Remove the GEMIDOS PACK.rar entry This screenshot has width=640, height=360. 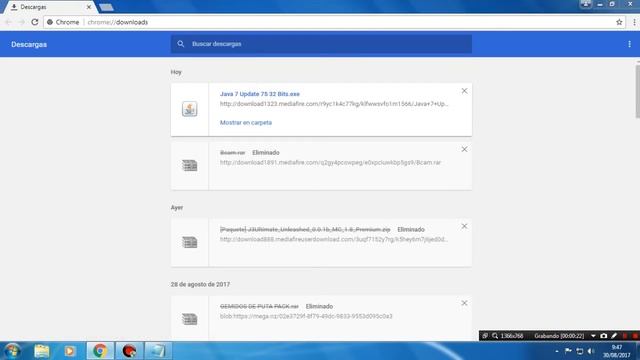click(x=464, y=303)
